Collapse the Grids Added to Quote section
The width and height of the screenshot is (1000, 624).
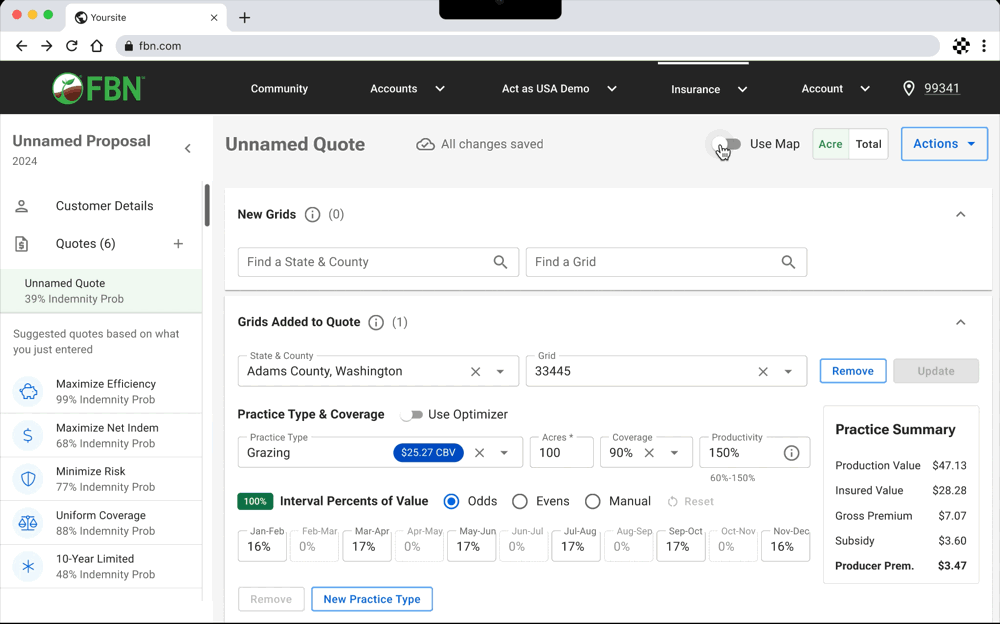pyautogui.click(x=960, y=322)
